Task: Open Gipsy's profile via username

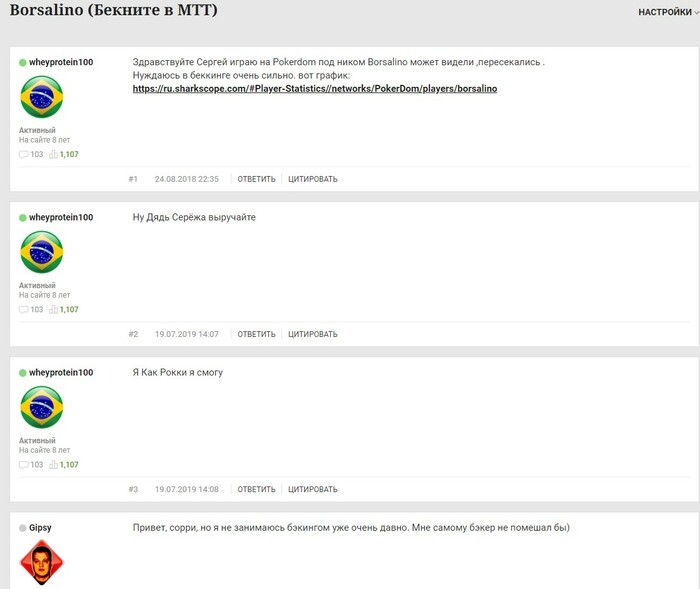Action: 40,527
